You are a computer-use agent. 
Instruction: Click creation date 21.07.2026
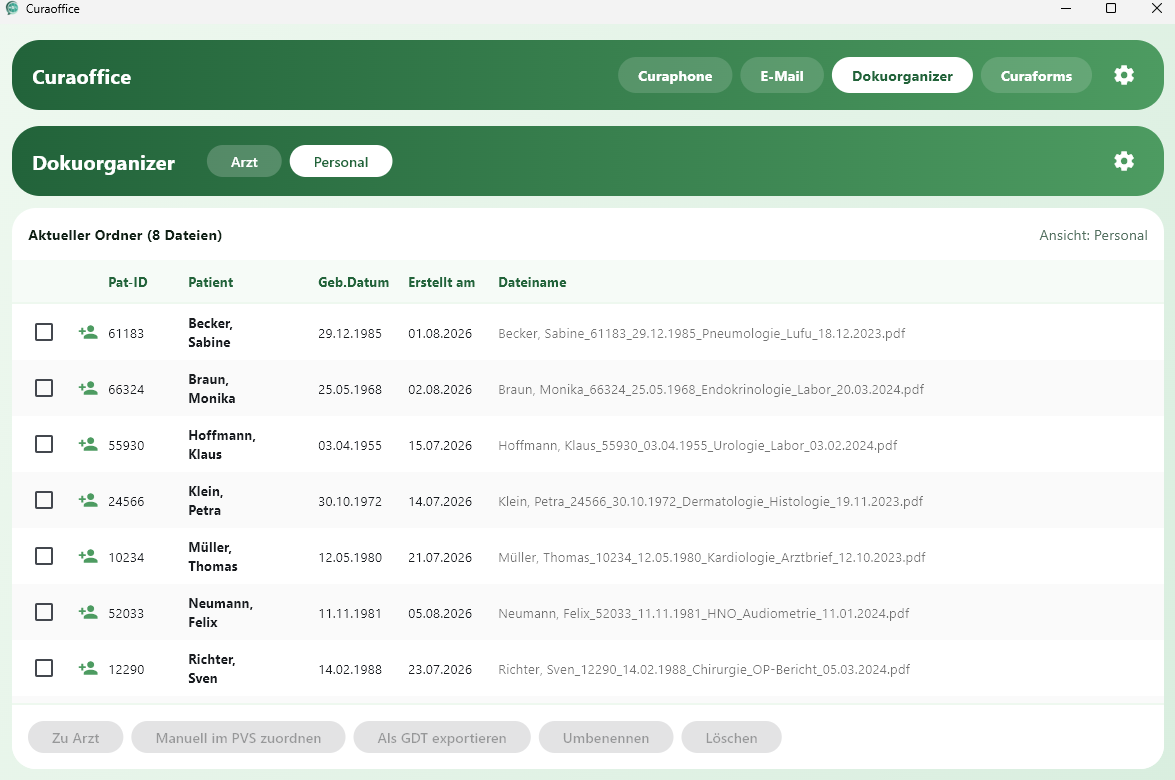click(x=440, y=557)
